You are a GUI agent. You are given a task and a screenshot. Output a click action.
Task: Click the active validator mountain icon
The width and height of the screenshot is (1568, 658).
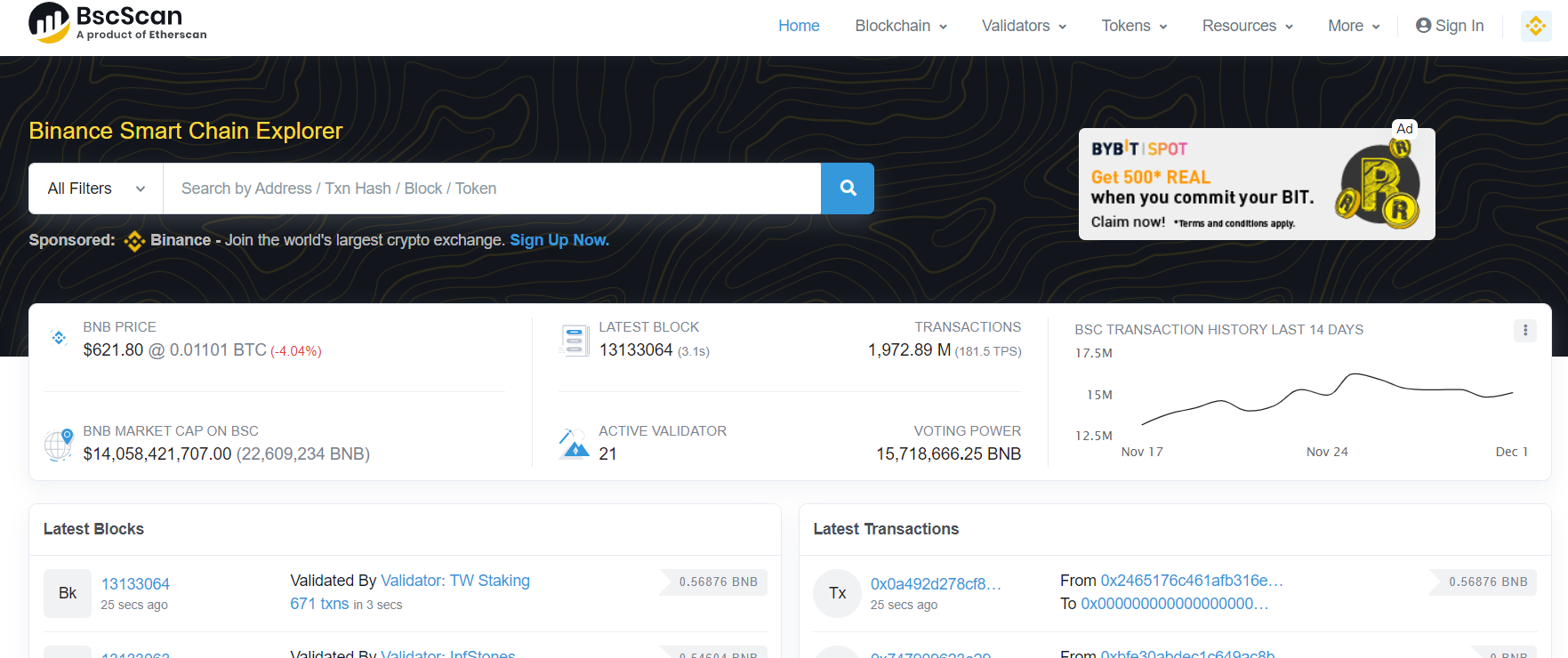point(574,443)
